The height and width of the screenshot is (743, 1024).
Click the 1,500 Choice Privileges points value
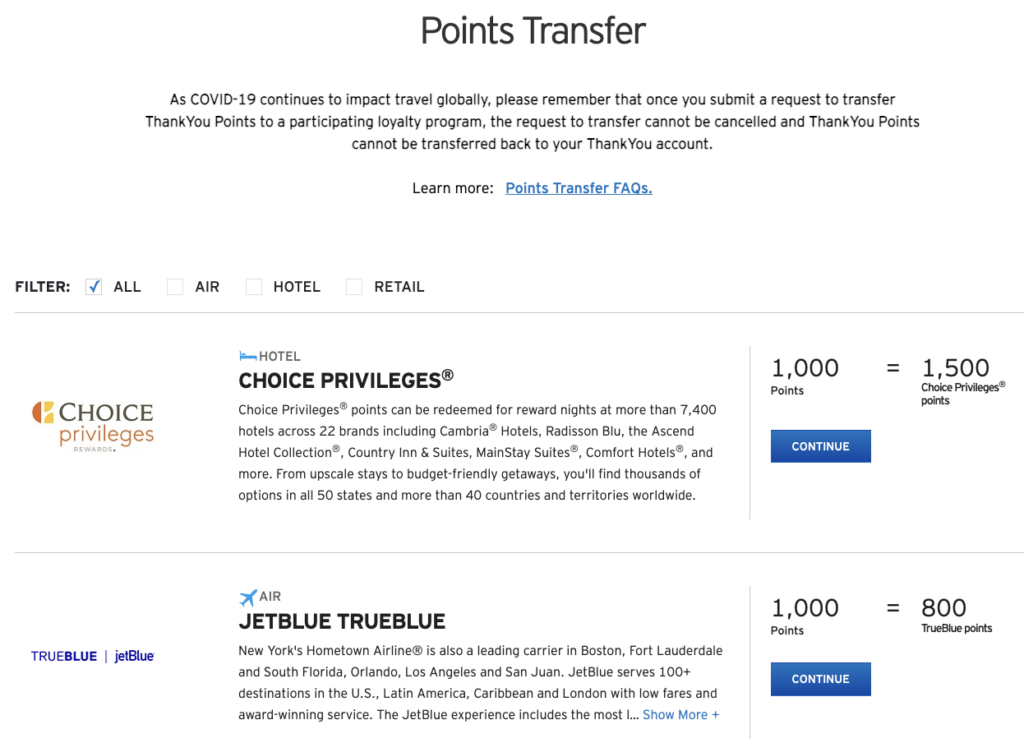(x=955, y=368)
